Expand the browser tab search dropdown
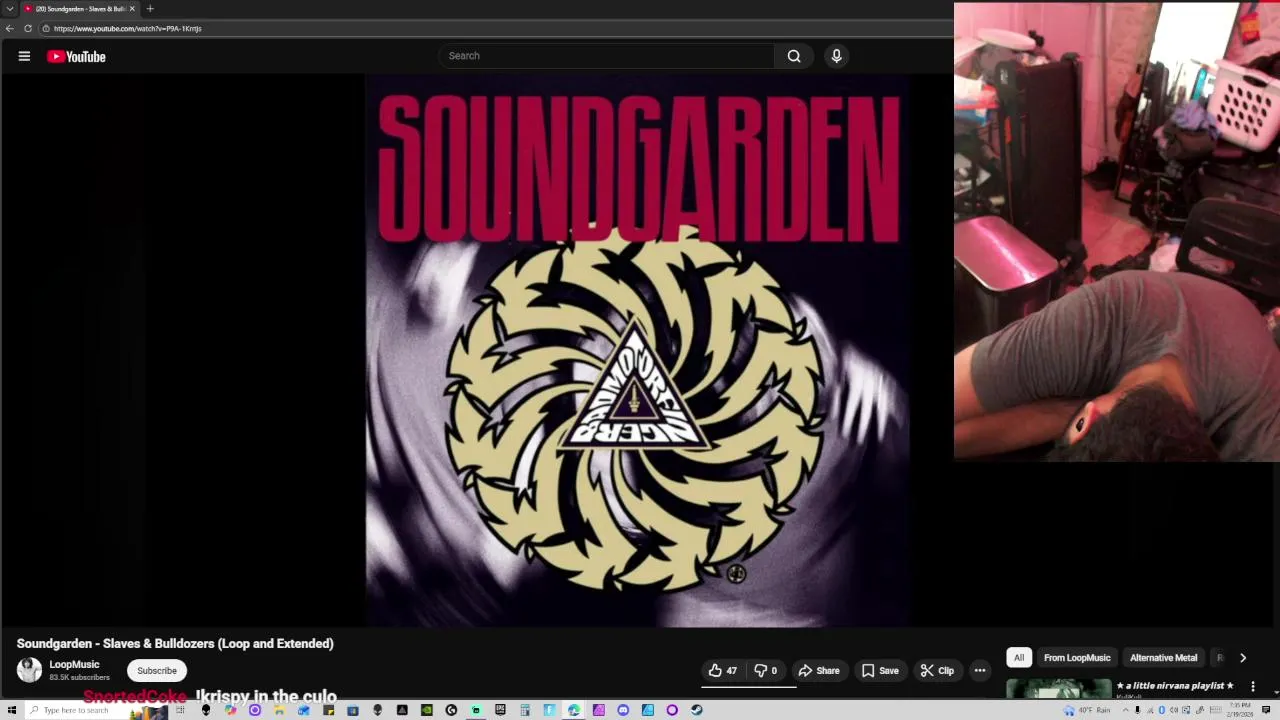 (10, 9)
